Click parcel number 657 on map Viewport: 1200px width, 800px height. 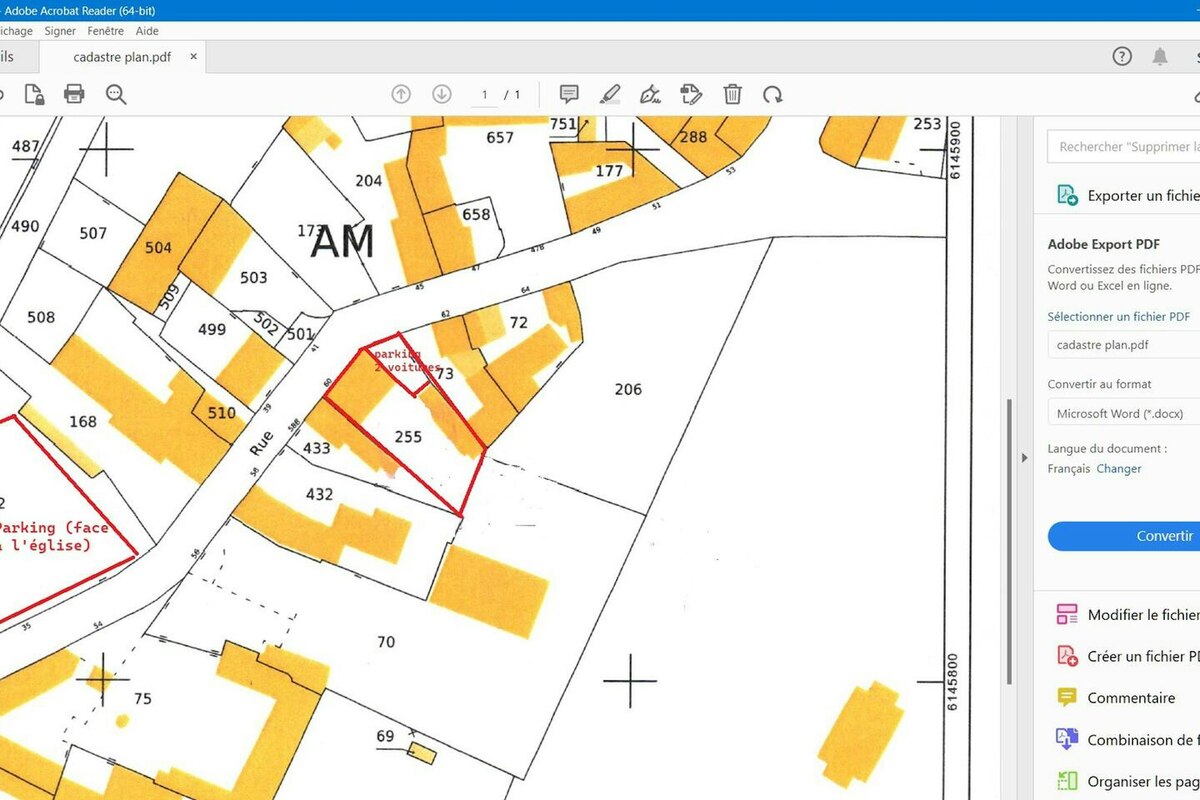click(x=500, y=138)
